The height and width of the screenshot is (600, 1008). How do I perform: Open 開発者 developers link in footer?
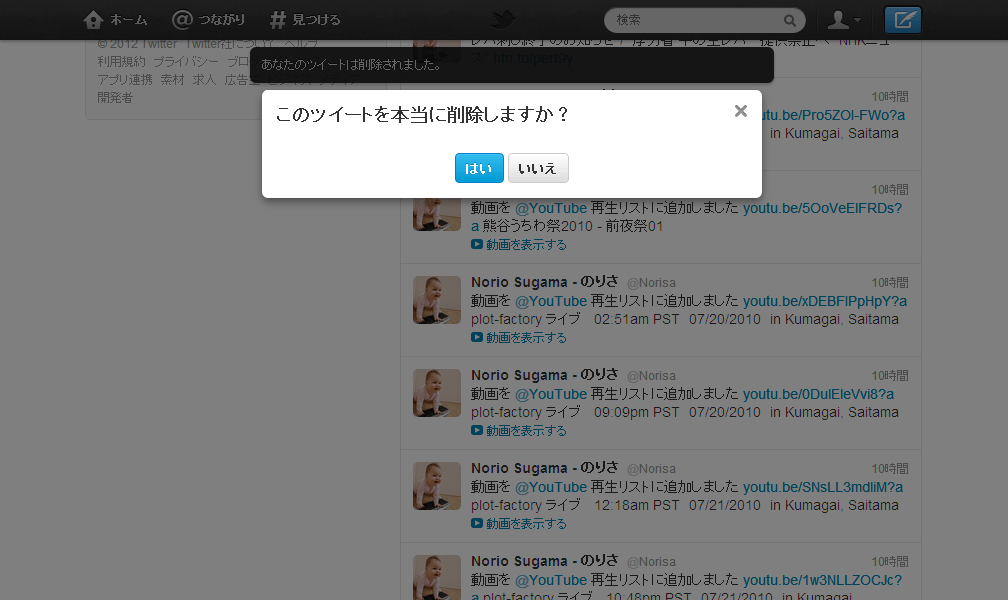115,98
